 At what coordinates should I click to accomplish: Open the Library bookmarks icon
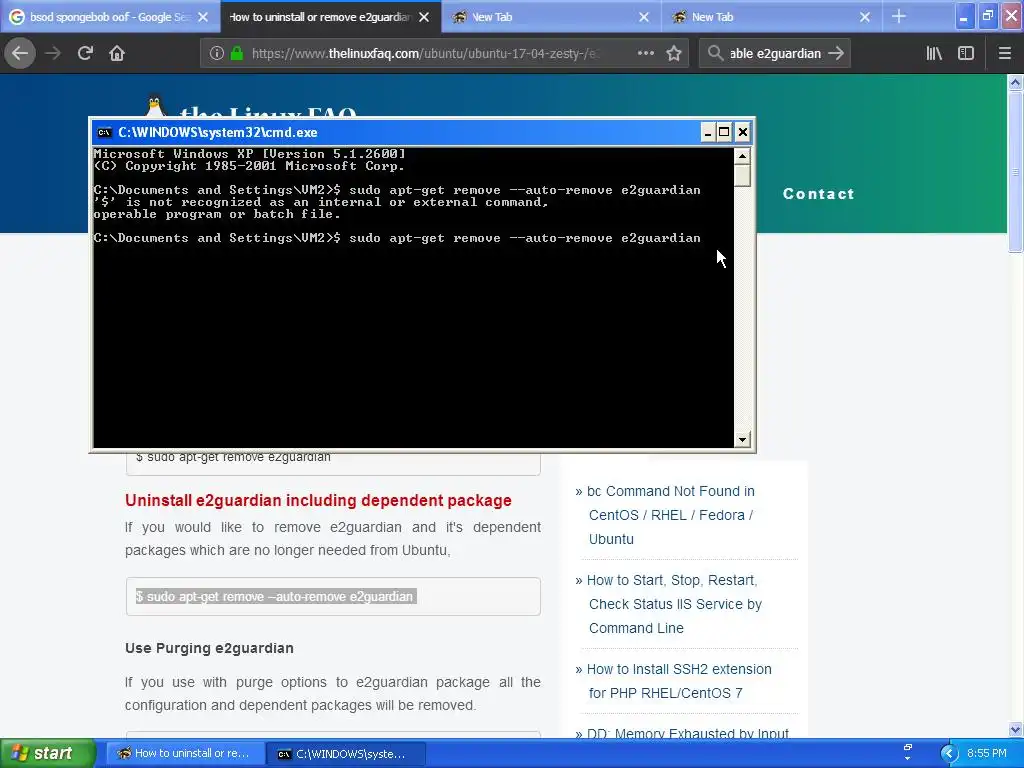[934, 53]
